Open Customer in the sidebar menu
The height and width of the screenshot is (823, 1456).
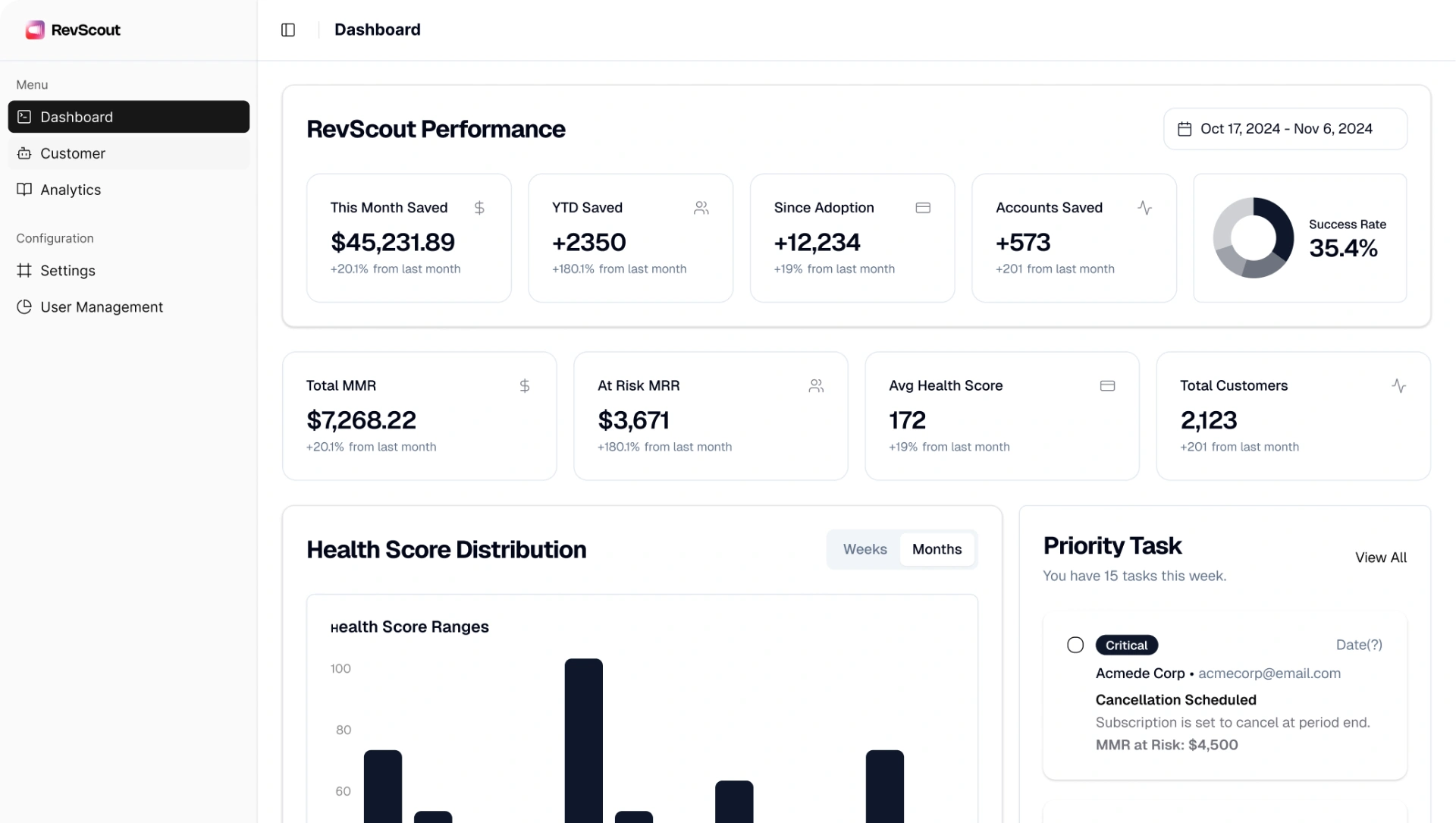(x=129, y=153)
